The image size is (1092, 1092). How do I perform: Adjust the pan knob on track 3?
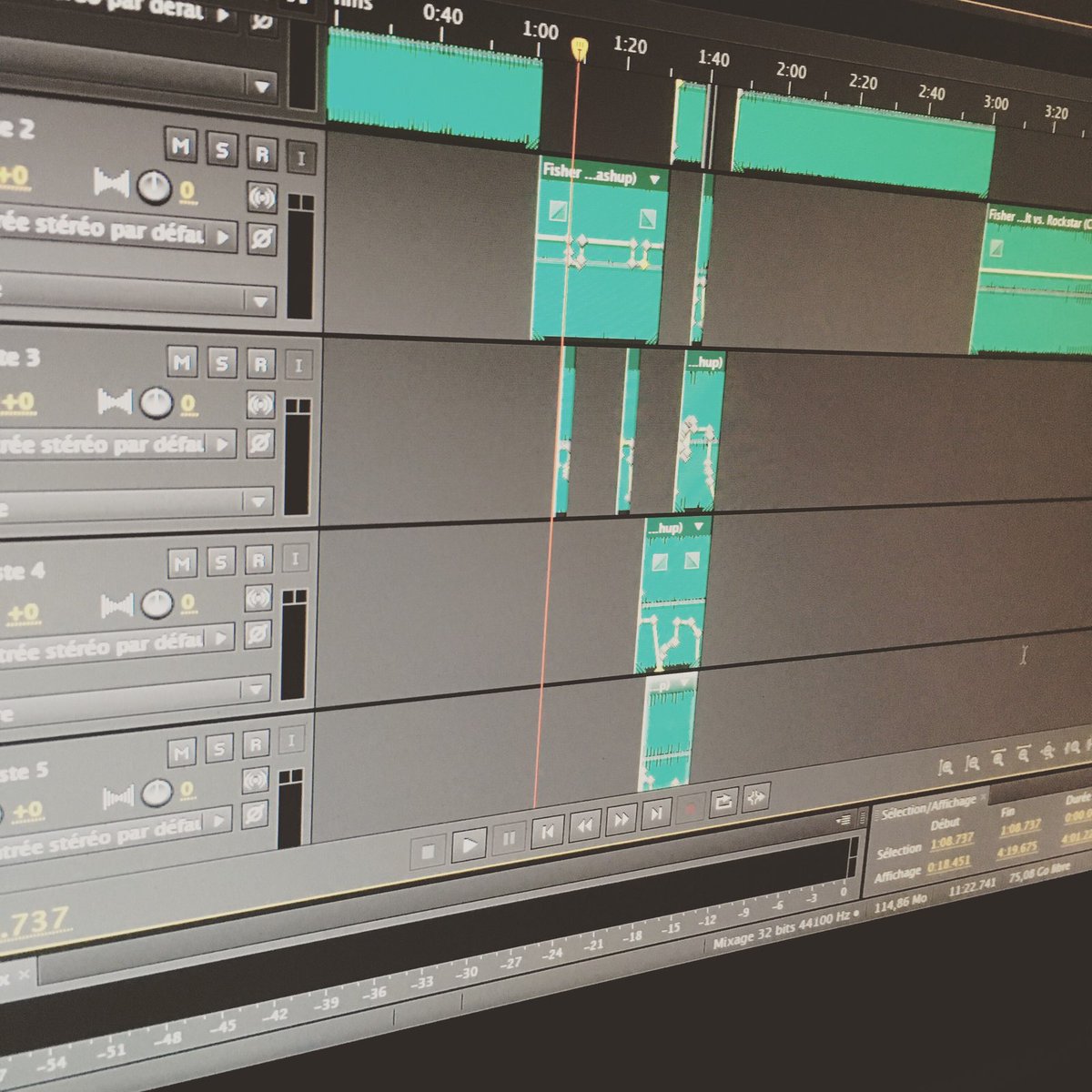pyautogui.click(x=157, y=401)
